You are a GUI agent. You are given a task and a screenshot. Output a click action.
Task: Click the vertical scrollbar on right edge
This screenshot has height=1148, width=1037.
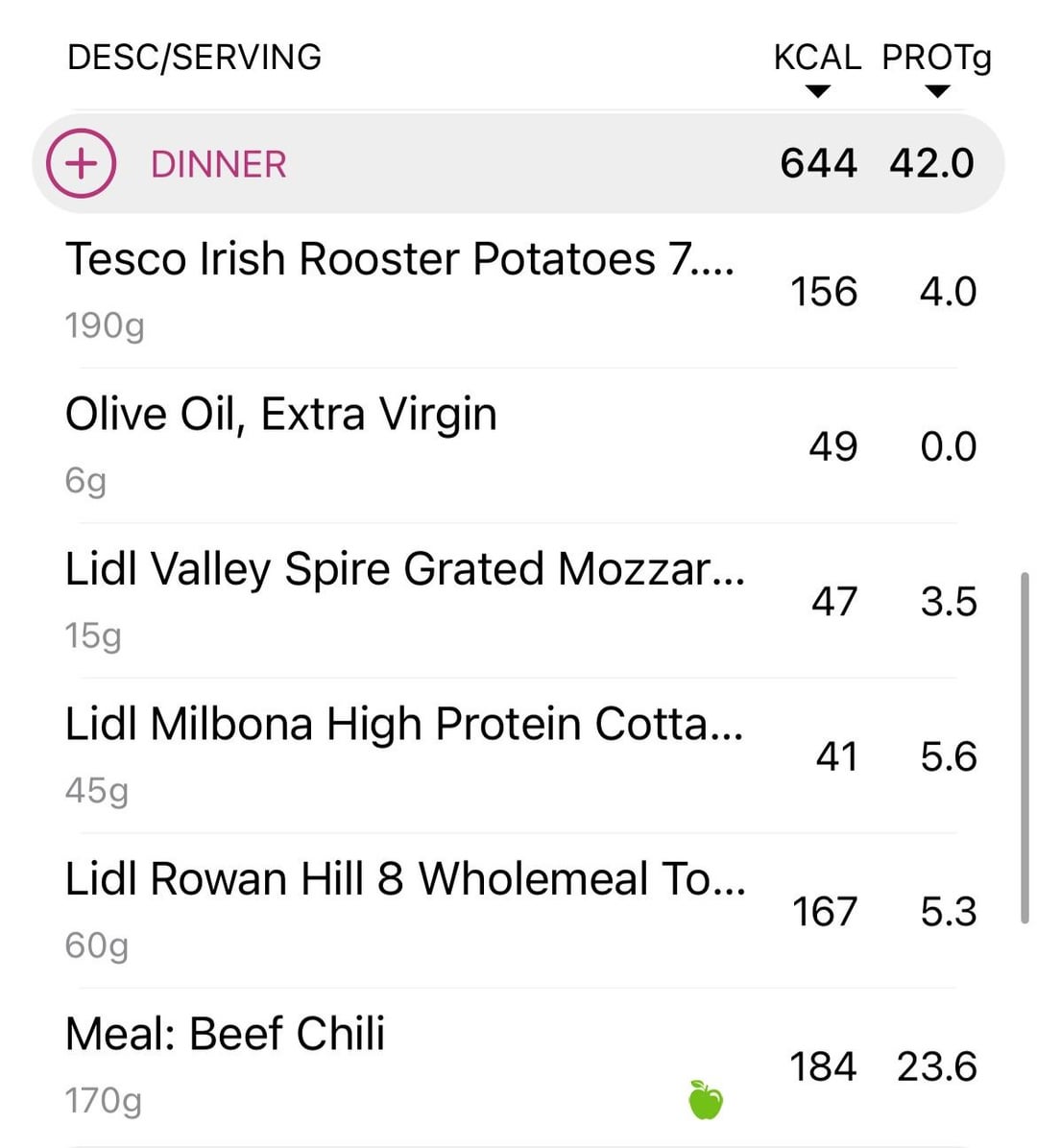coord(1025,749)
